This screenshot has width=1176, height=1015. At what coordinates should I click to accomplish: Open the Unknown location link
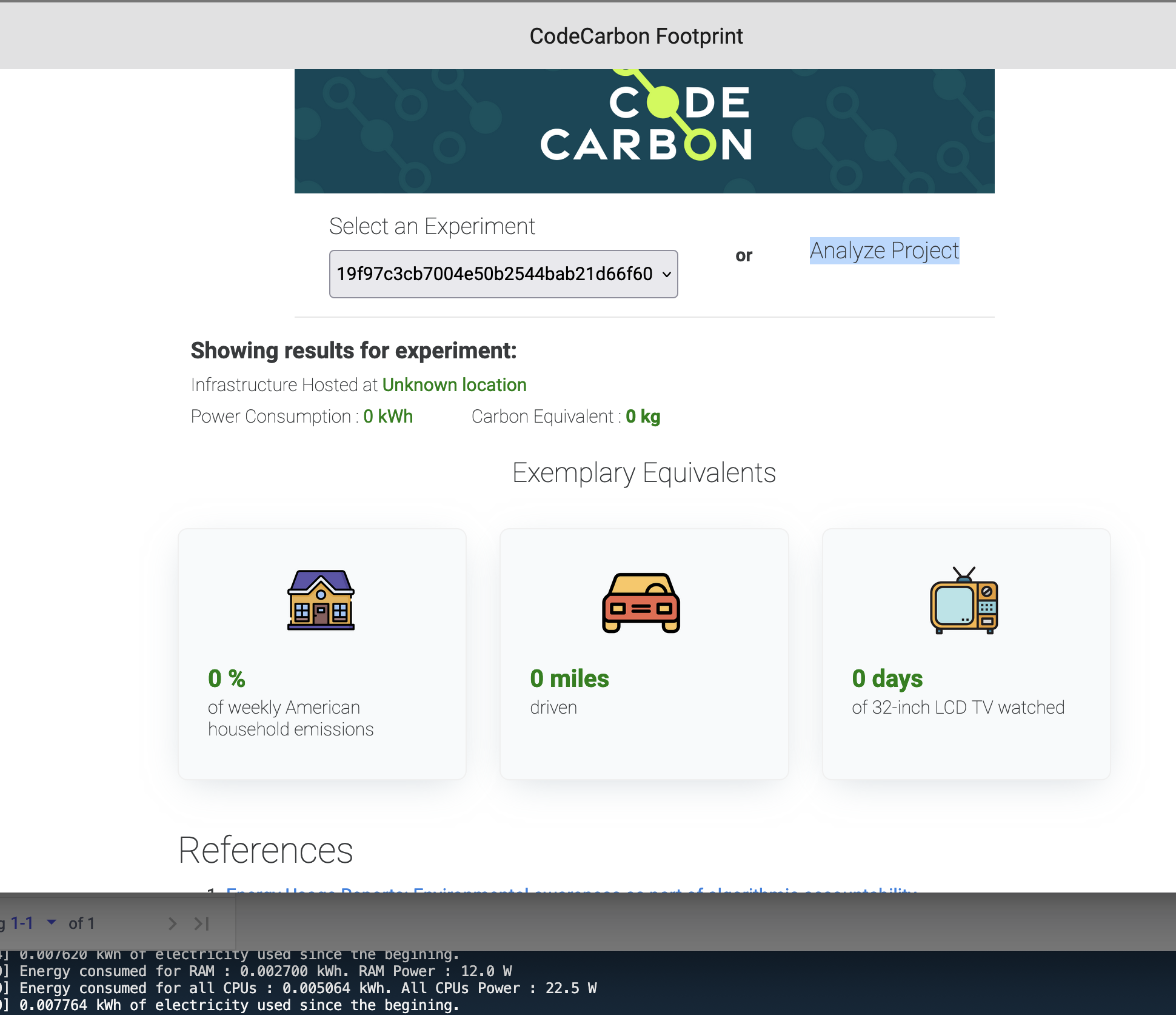coord(453,384)
